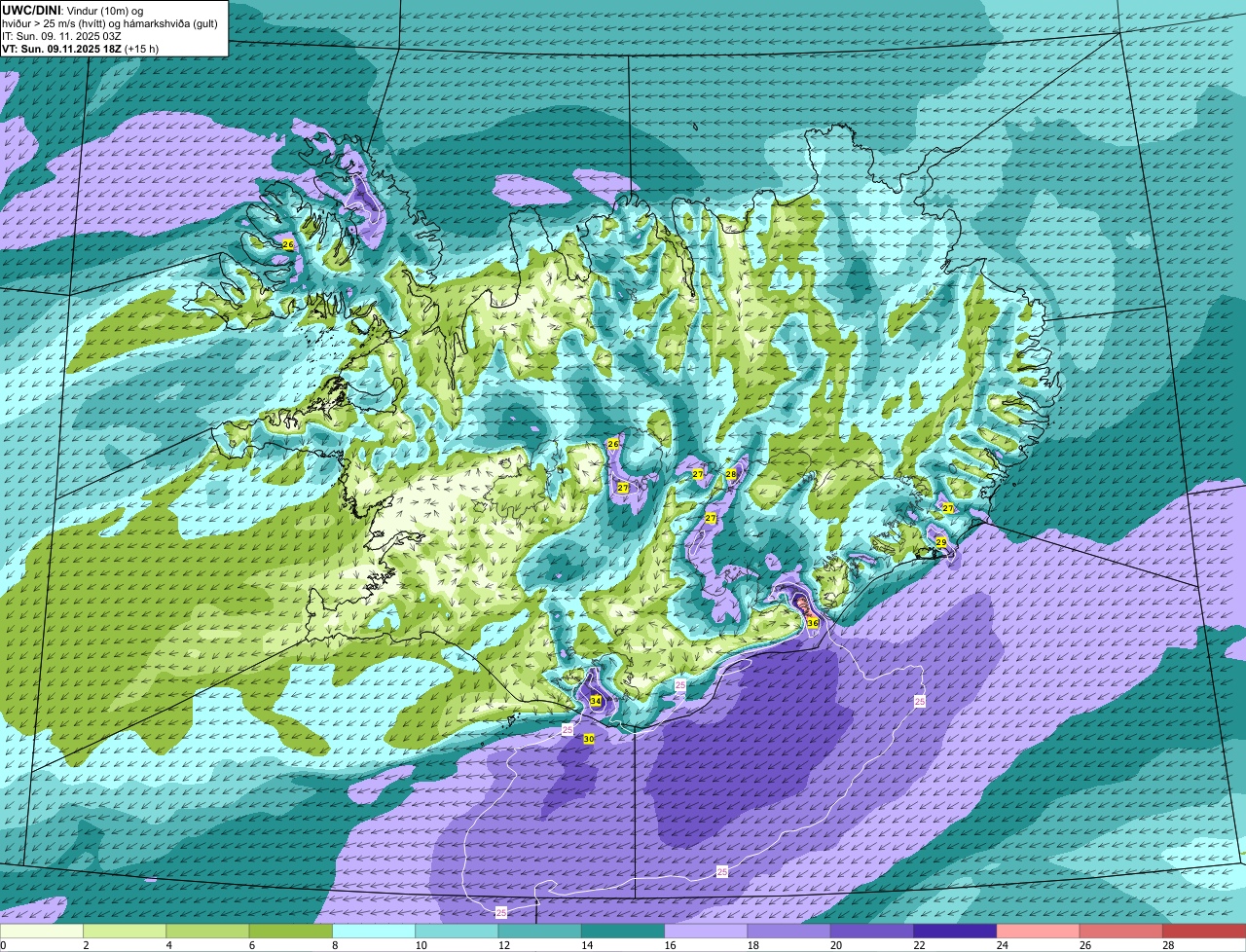Click the yellow max gust label '29'

941,542
